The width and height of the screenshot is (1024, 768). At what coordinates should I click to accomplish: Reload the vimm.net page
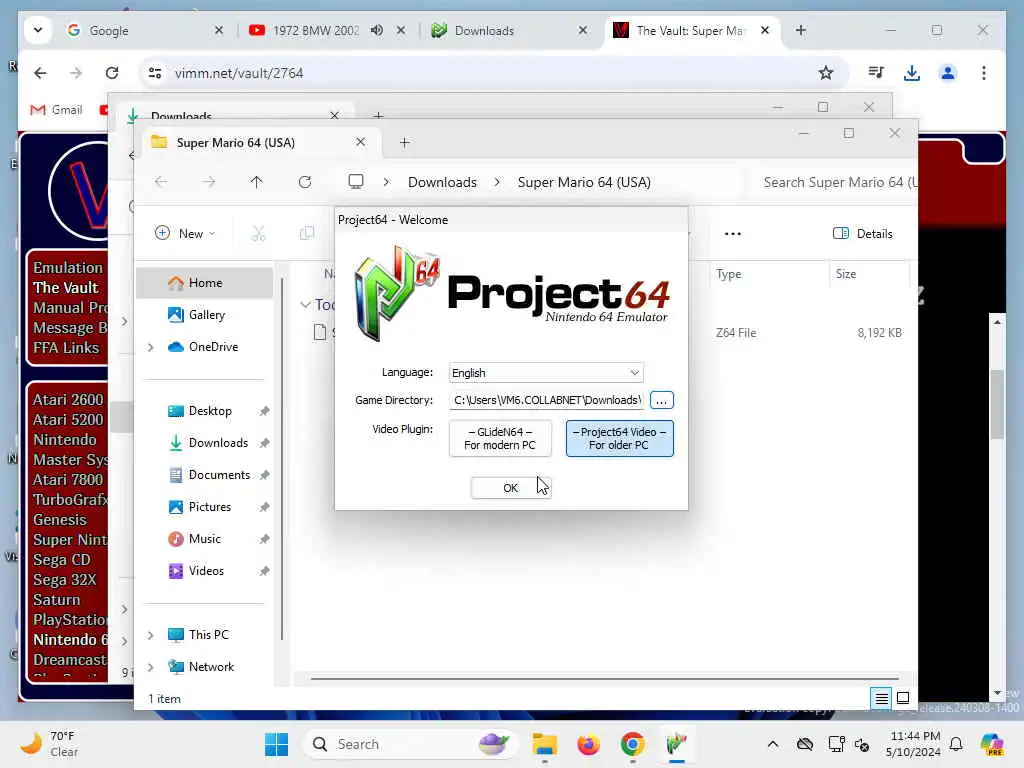pyautogui.click(x=112, y=73)
